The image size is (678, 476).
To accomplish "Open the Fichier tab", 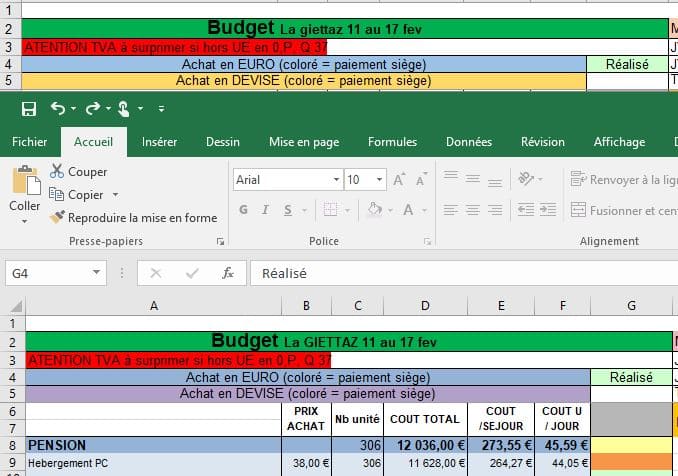I will pyautogui.click(x=29, y=142).
